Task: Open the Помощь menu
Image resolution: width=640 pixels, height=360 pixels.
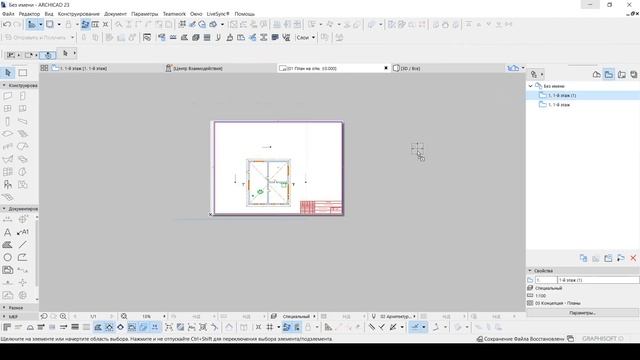Action: coord(244,14)
